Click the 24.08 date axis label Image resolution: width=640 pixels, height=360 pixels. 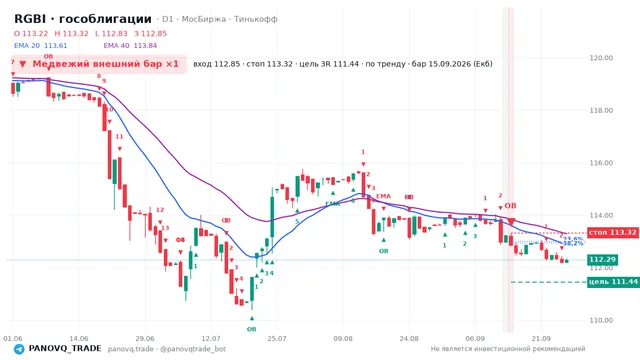coord(409,338)
